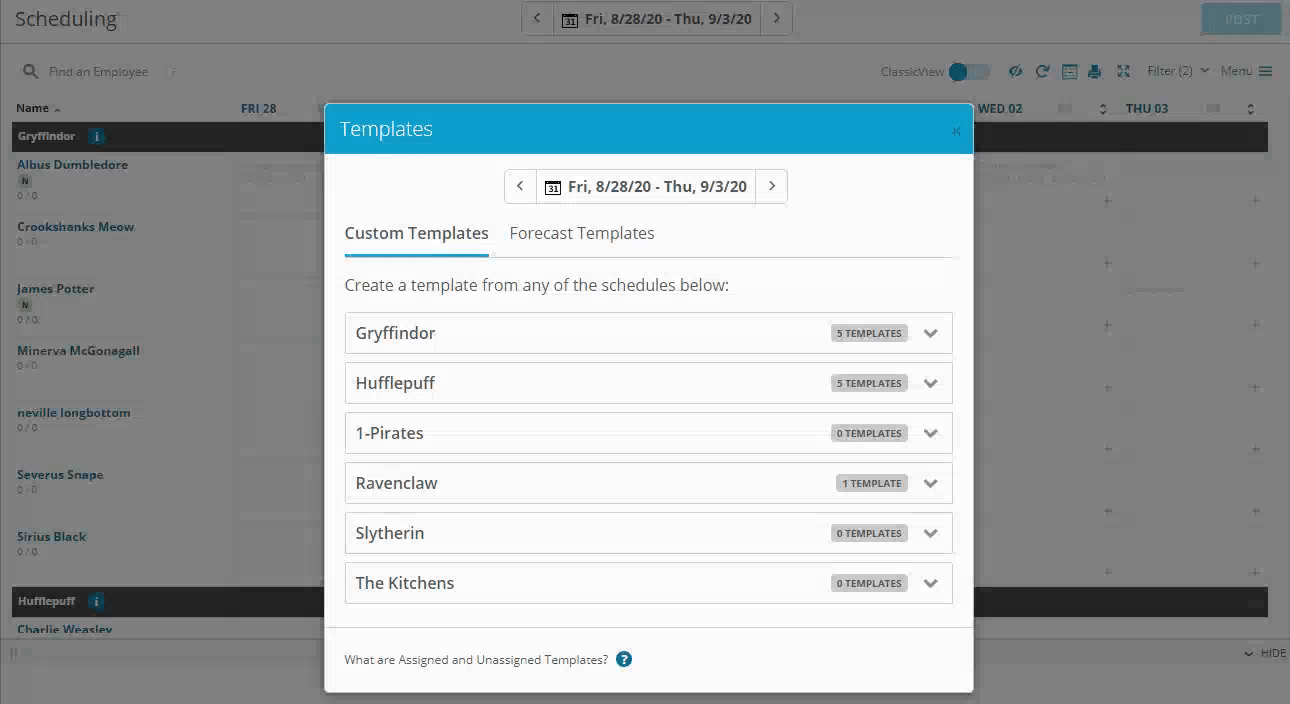Open the calendar date picker in Templates dialog
Image resolution: width=1290 pixels, height=704 pixels.
pos(553,187)
